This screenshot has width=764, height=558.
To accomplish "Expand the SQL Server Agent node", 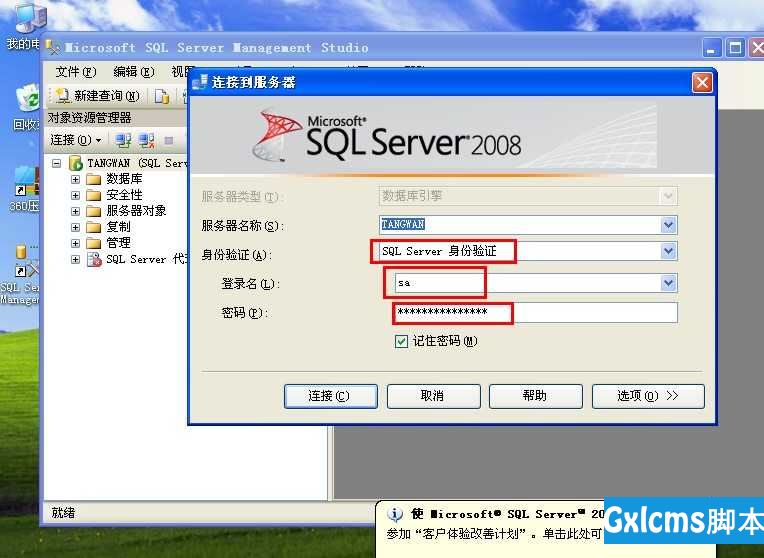I will pyautogui.click(x=75, y=259).
